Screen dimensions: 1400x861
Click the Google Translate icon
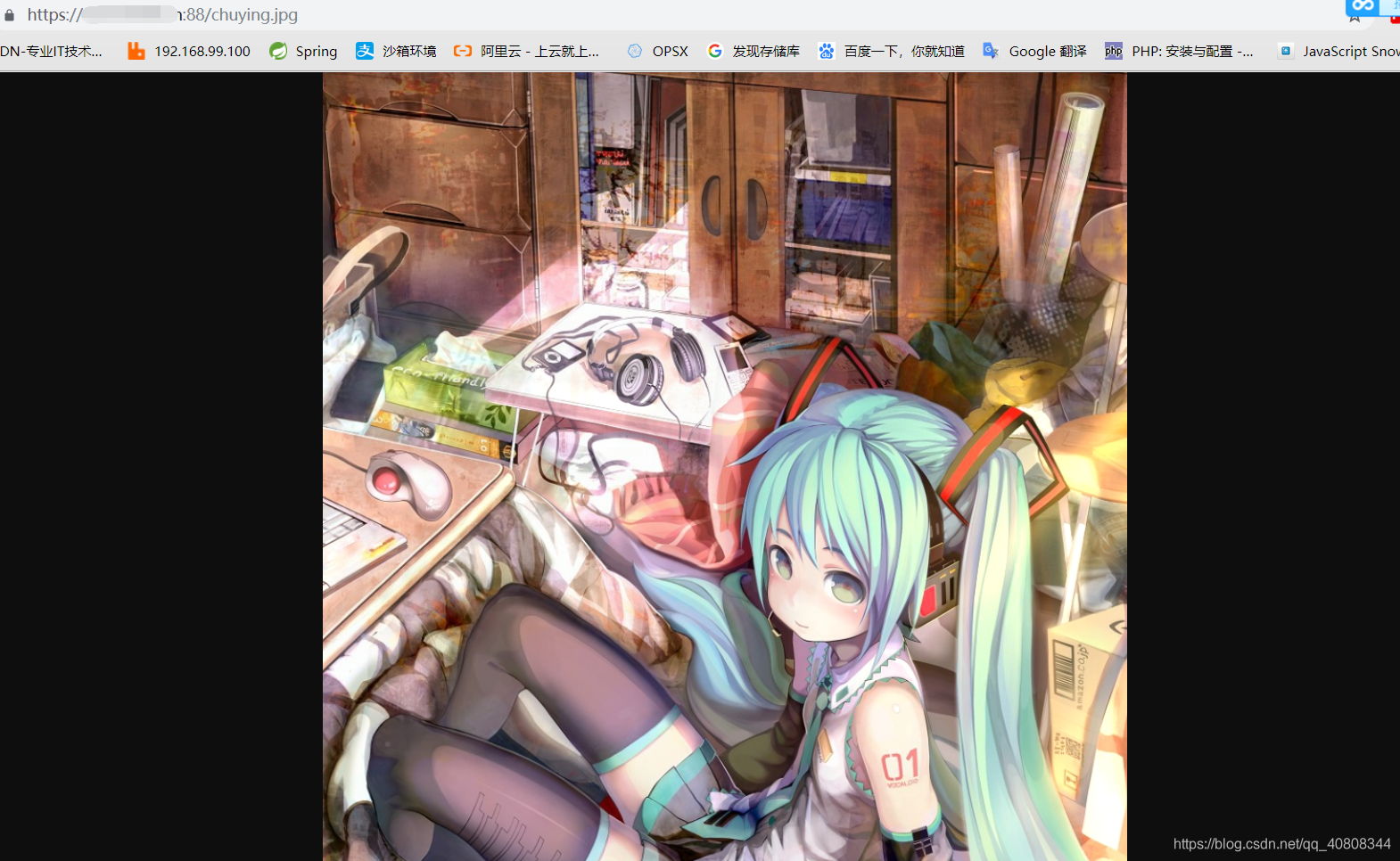coord(991,51)
